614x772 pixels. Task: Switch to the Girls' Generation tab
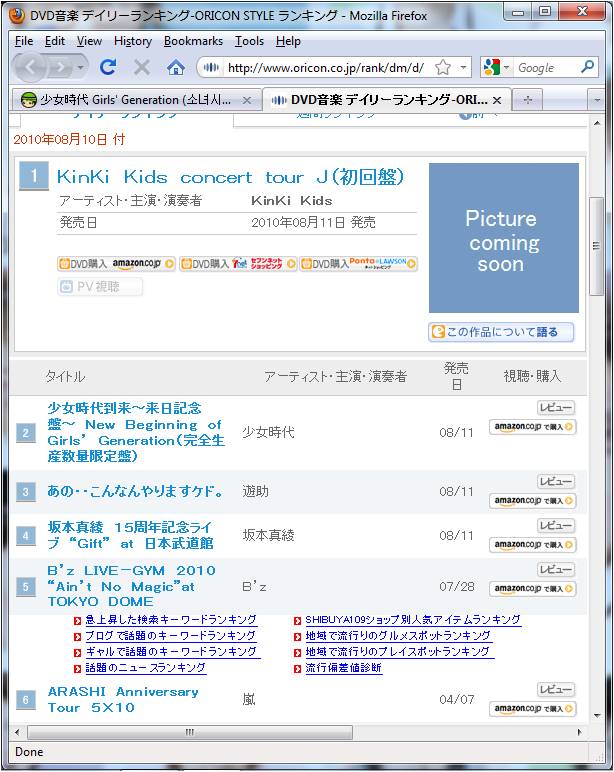tap(135, 100)
